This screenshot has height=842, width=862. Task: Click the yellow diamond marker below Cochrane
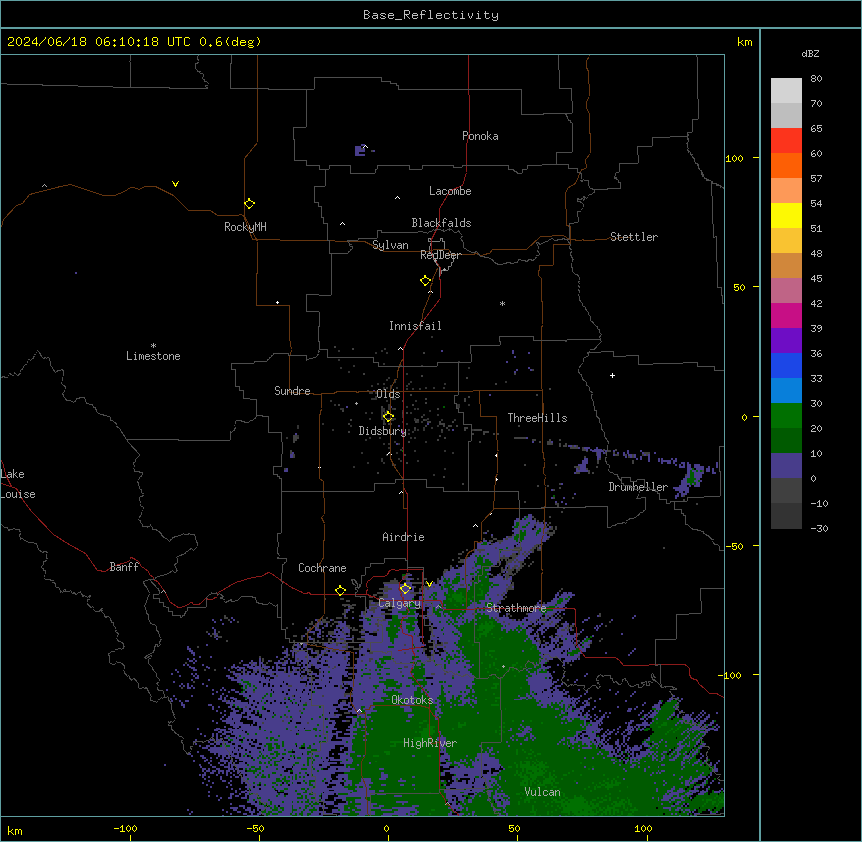pos(341,591)
